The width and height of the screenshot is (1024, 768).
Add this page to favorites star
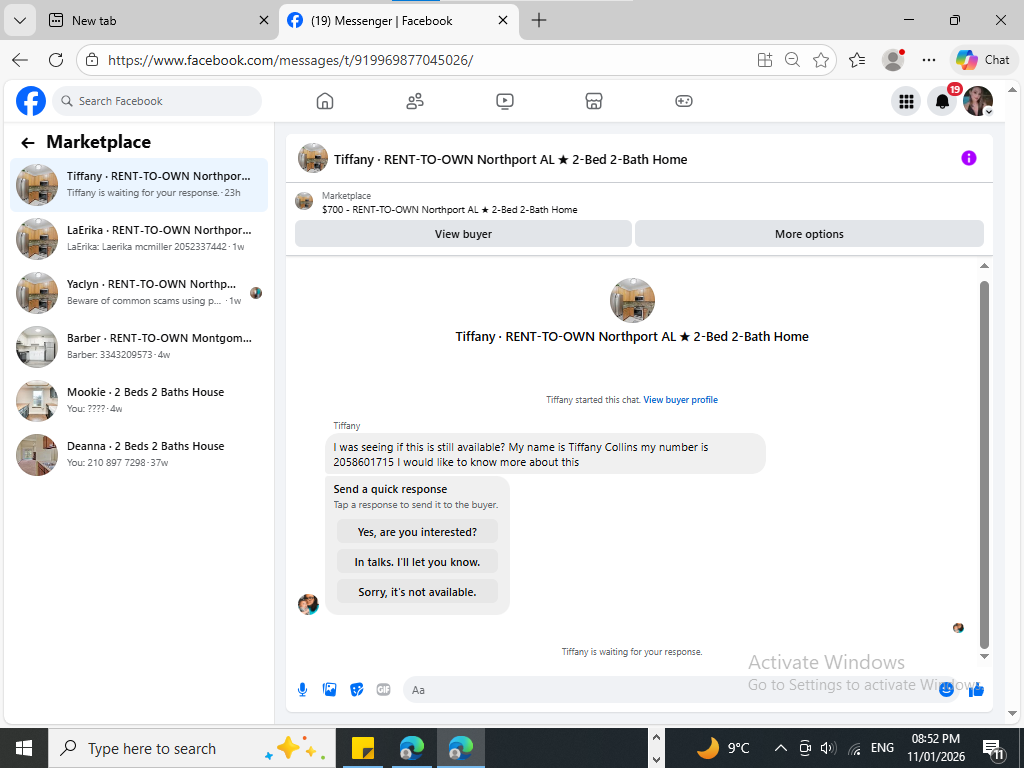coord(821,60)
